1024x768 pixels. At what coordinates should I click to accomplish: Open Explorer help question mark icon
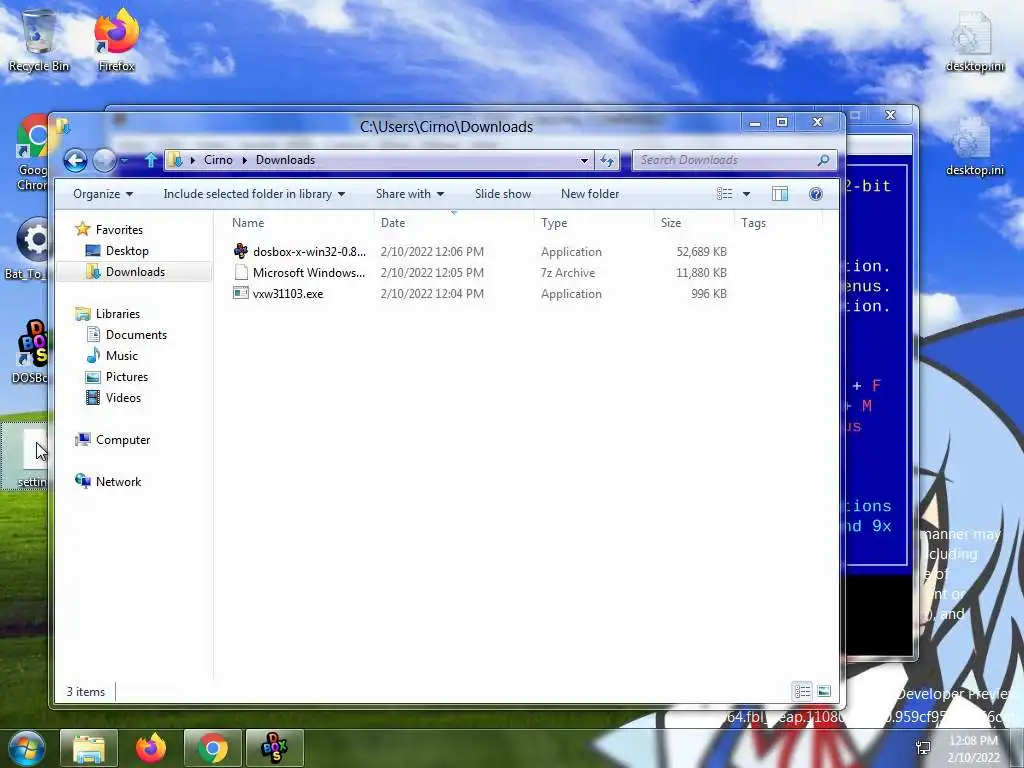point(816,194)
